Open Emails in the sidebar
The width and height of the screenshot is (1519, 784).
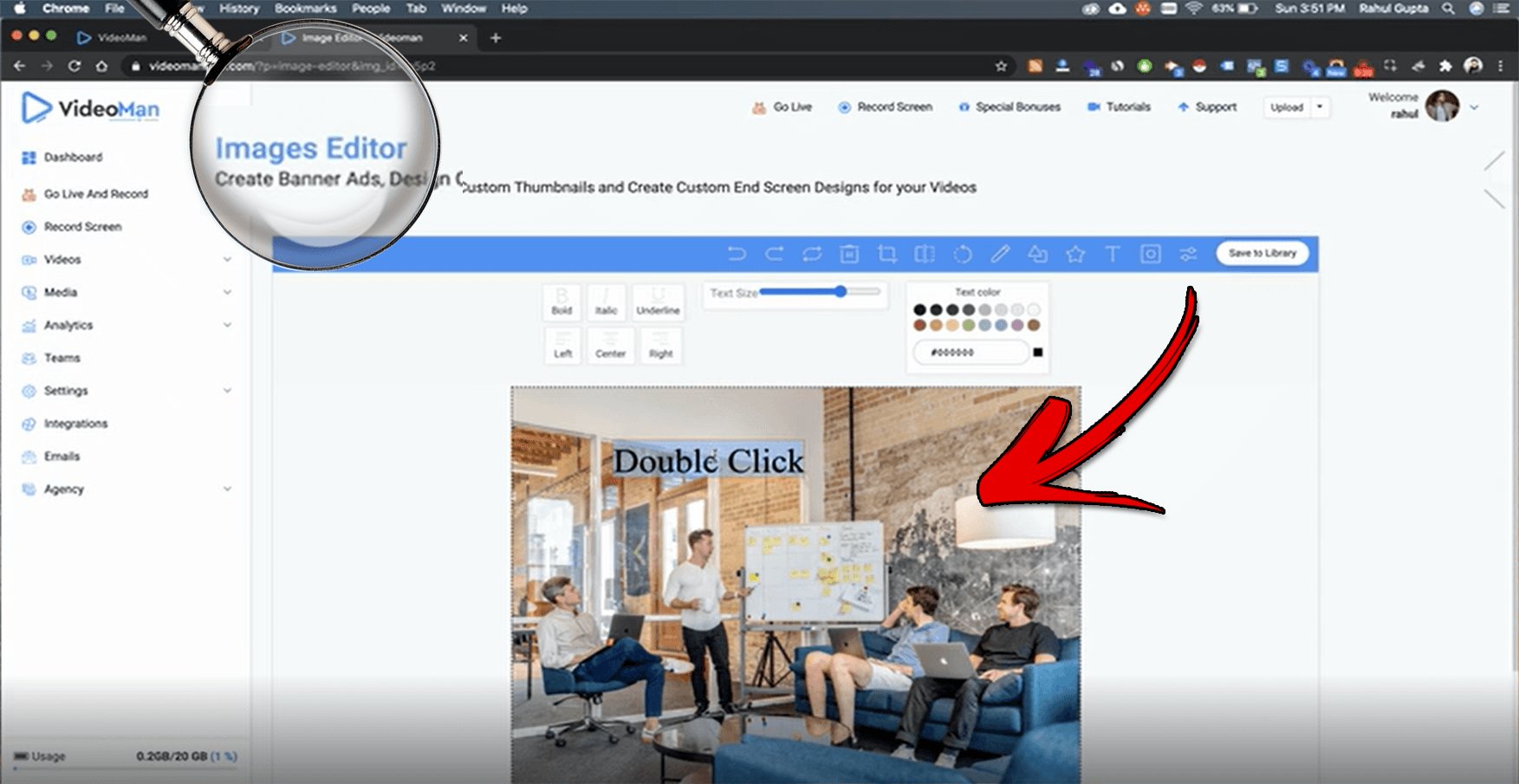click(x=62, y=457)
